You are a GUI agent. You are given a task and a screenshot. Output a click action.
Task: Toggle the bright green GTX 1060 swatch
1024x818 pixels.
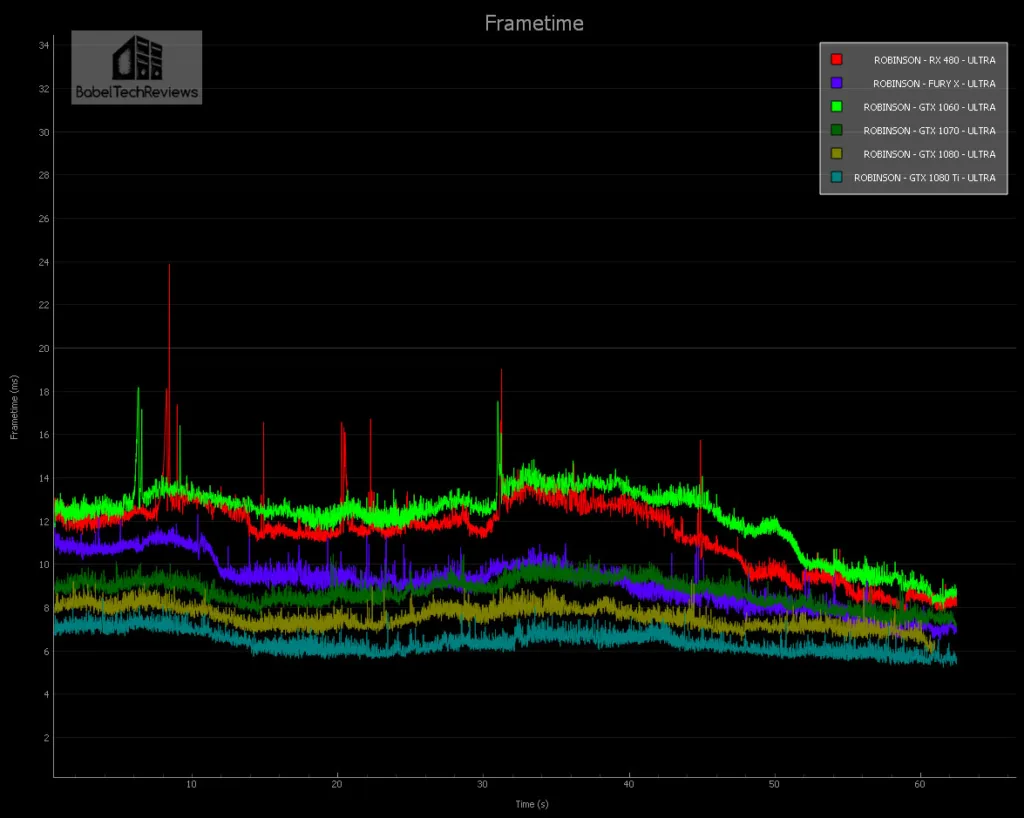point(837,107)
